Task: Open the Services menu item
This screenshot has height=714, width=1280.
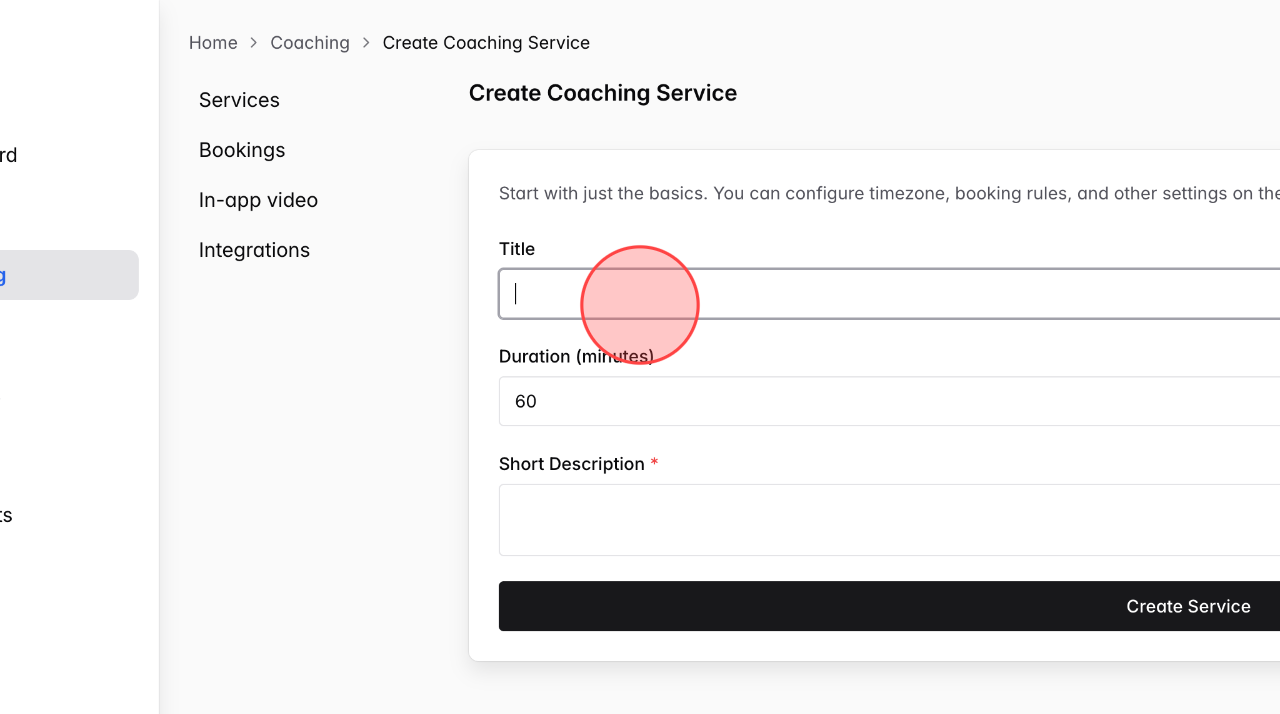Action: (239, 100)
